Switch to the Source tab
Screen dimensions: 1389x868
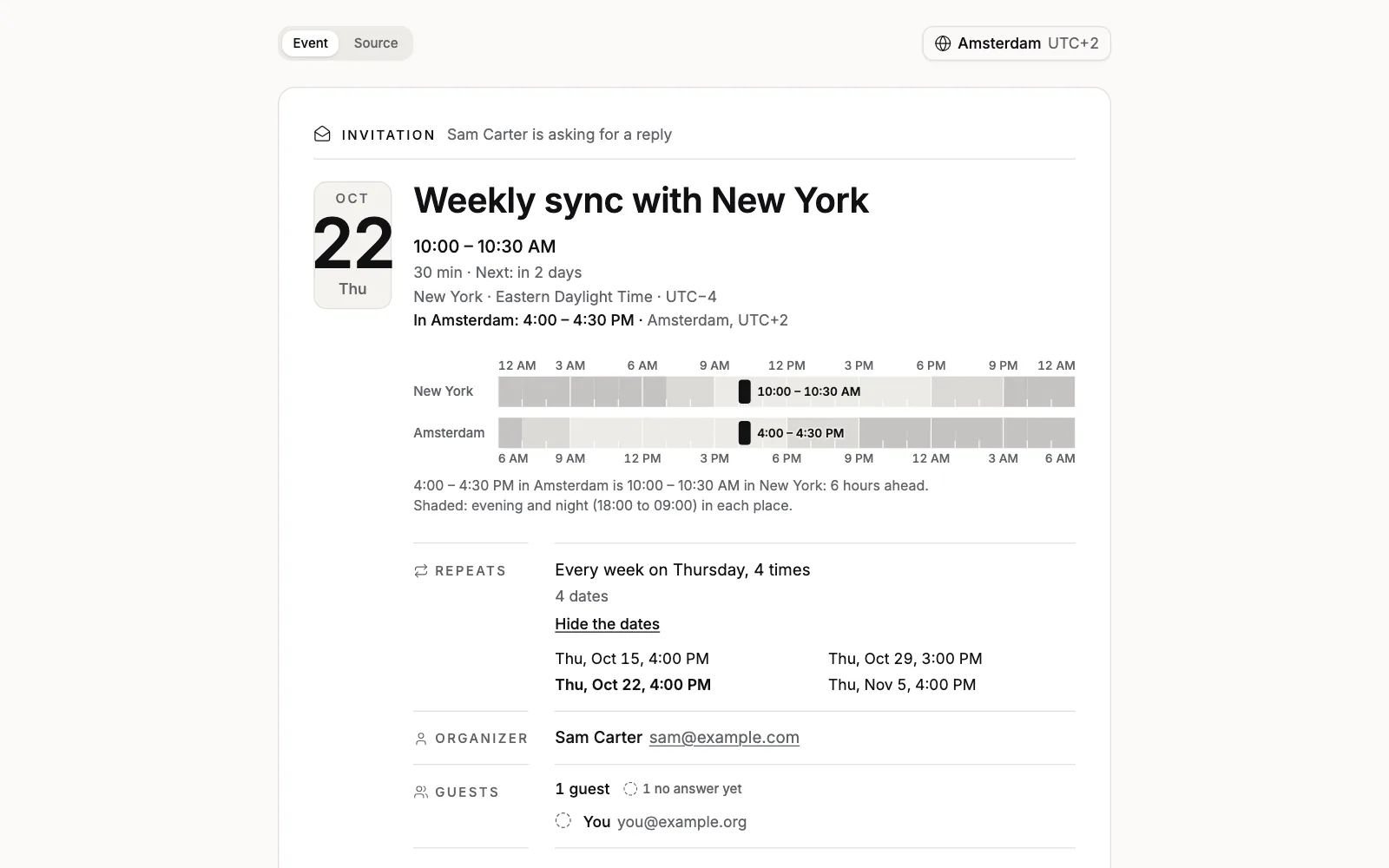[376, 43]
